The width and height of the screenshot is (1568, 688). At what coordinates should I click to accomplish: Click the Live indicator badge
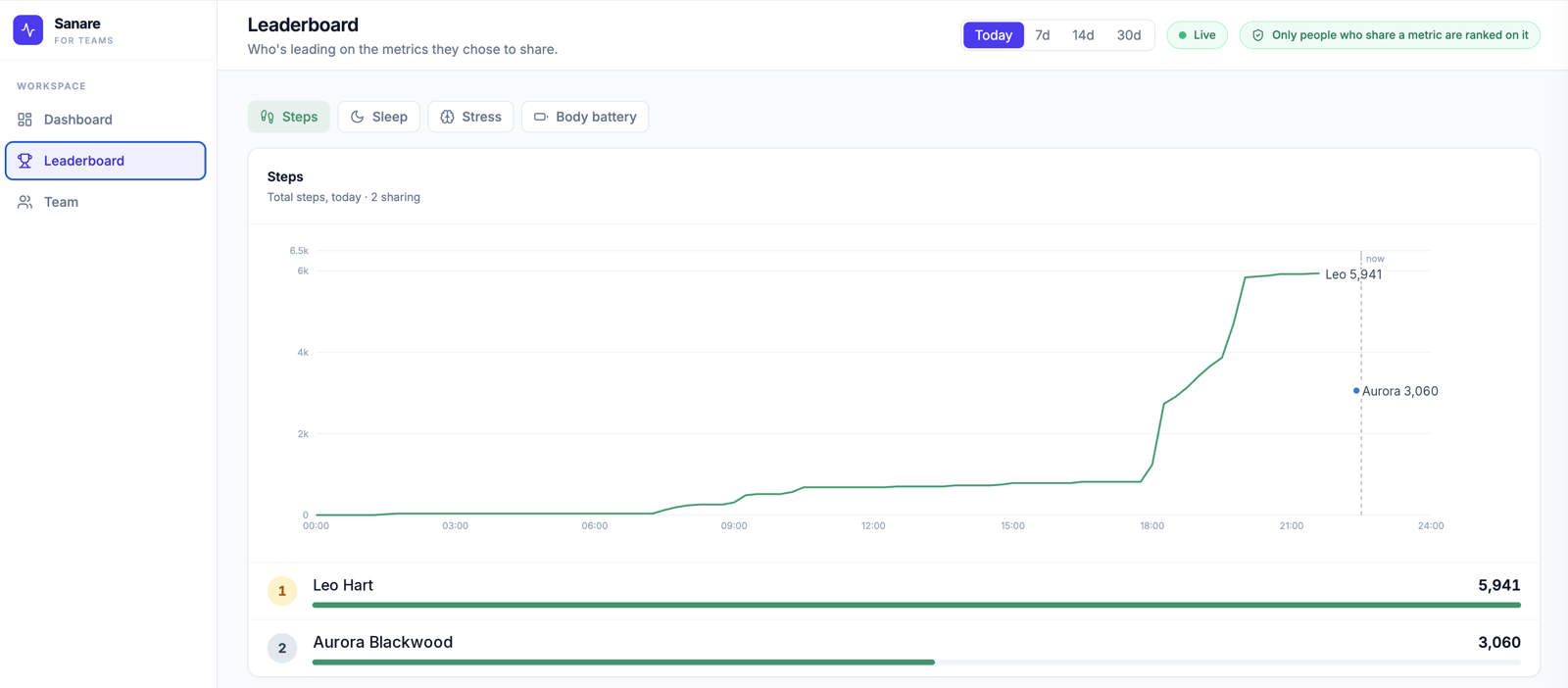1197,35
